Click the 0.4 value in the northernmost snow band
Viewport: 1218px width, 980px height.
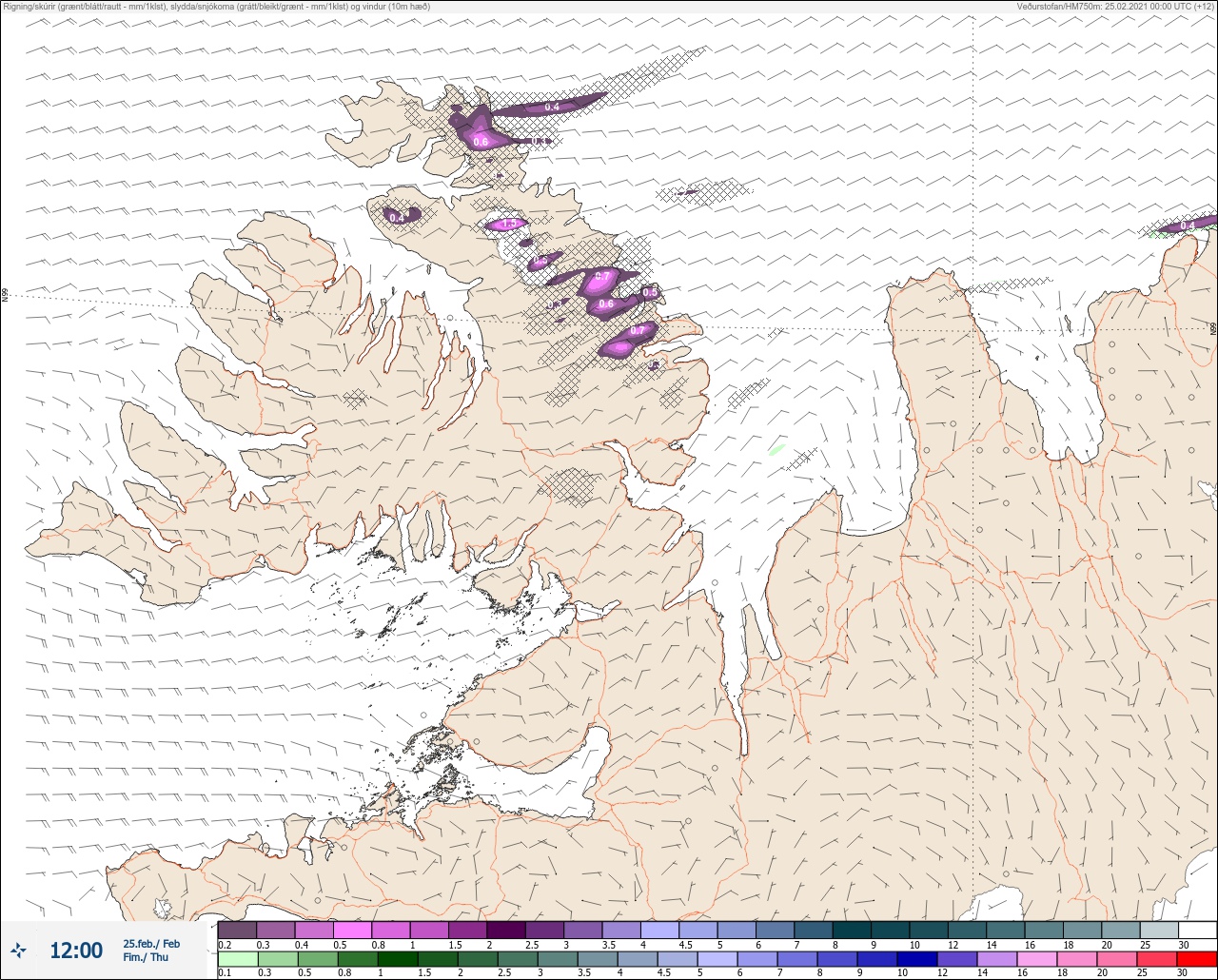(552, 108)
